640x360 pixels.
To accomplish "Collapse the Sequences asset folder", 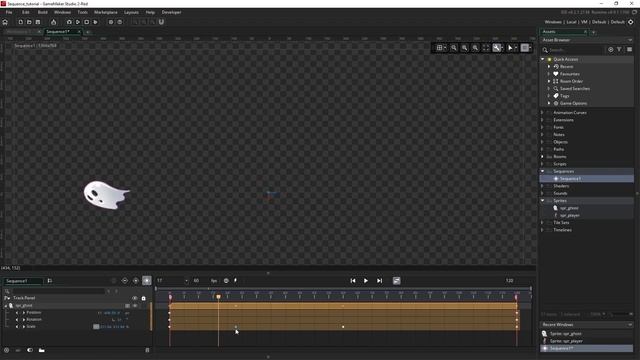I will [542, 171].
